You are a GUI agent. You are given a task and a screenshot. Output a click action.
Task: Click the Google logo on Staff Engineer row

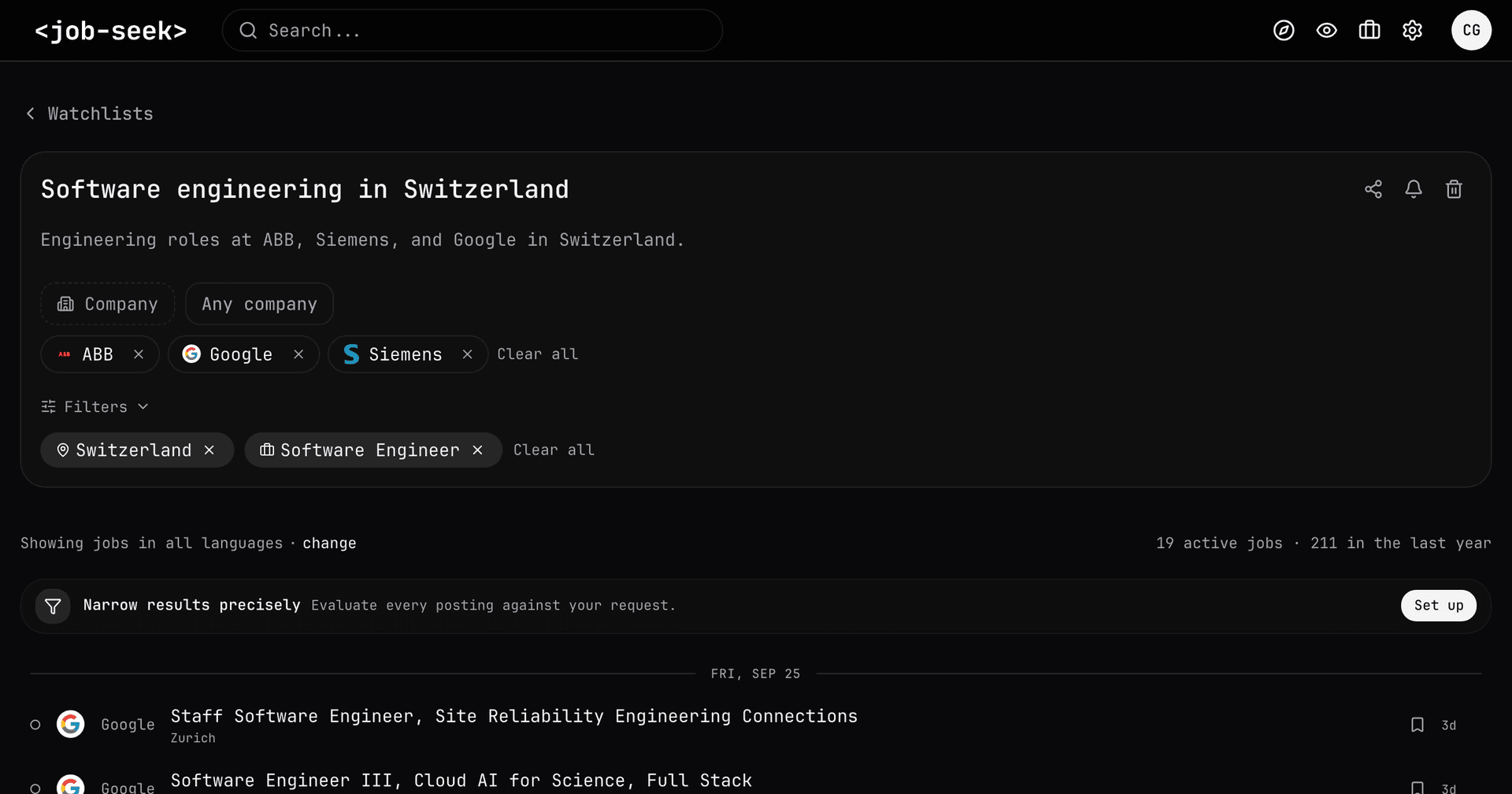[71, 724]
